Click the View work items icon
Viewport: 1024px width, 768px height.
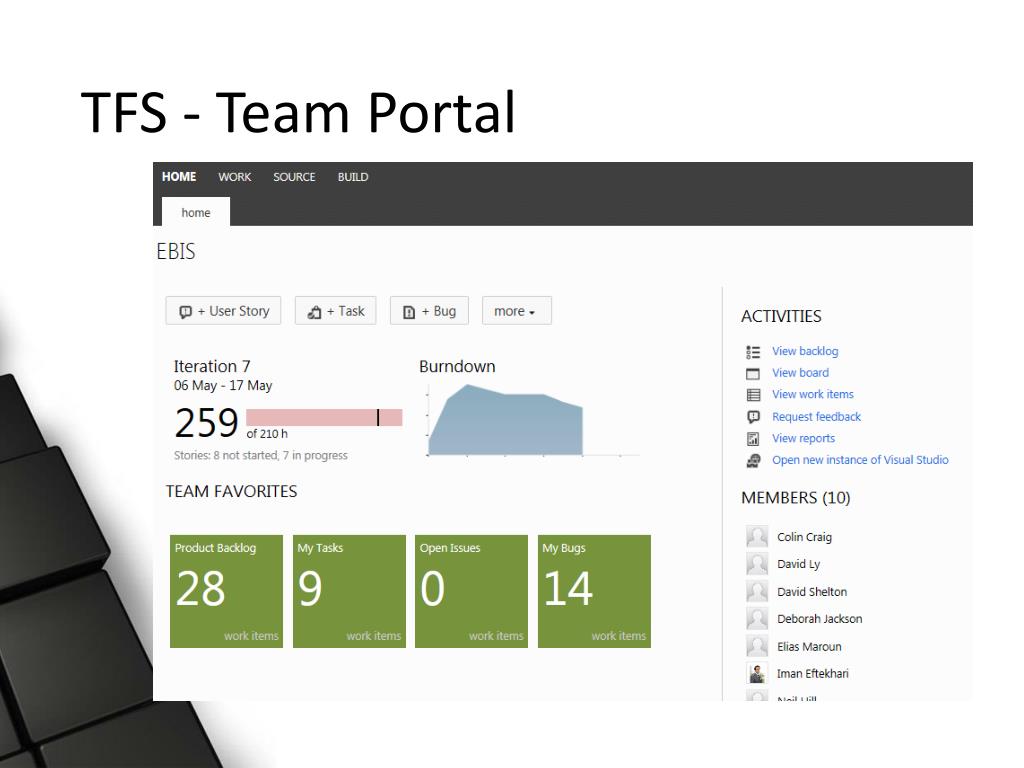coord(753,395)
